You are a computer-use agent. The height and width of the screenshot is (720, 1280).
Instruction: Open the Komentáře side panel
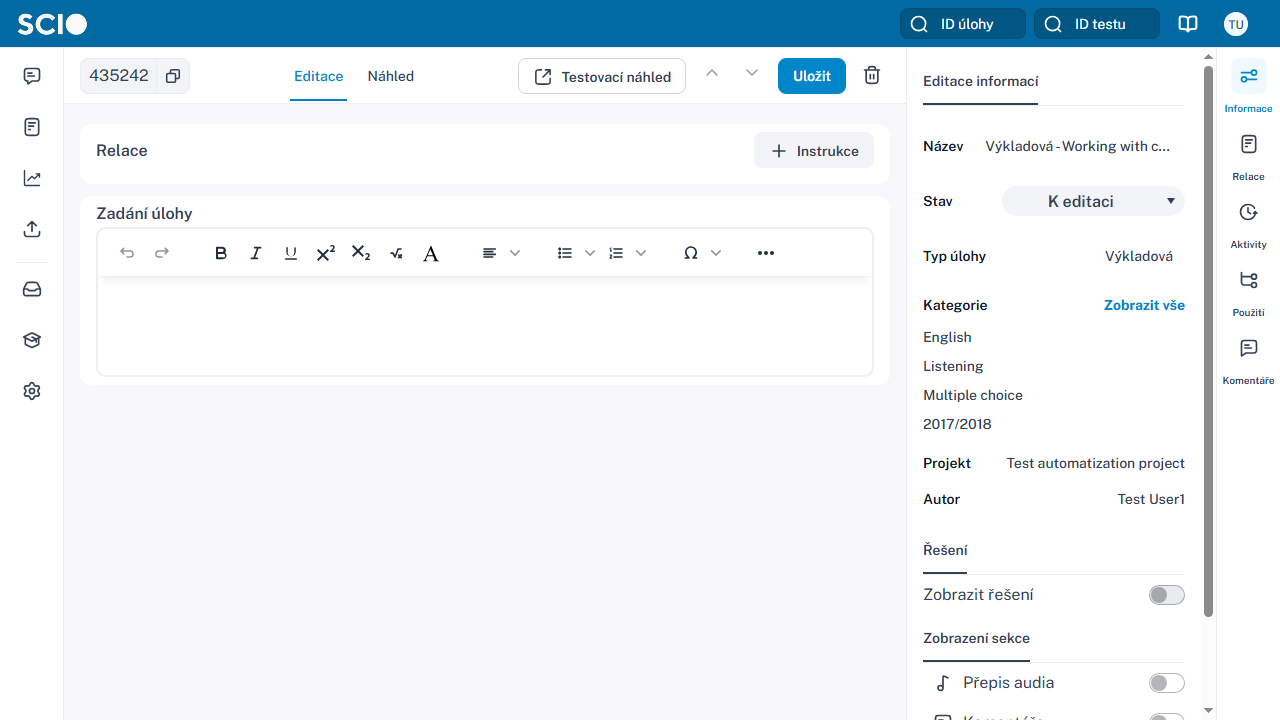(x=1248, y=359)
